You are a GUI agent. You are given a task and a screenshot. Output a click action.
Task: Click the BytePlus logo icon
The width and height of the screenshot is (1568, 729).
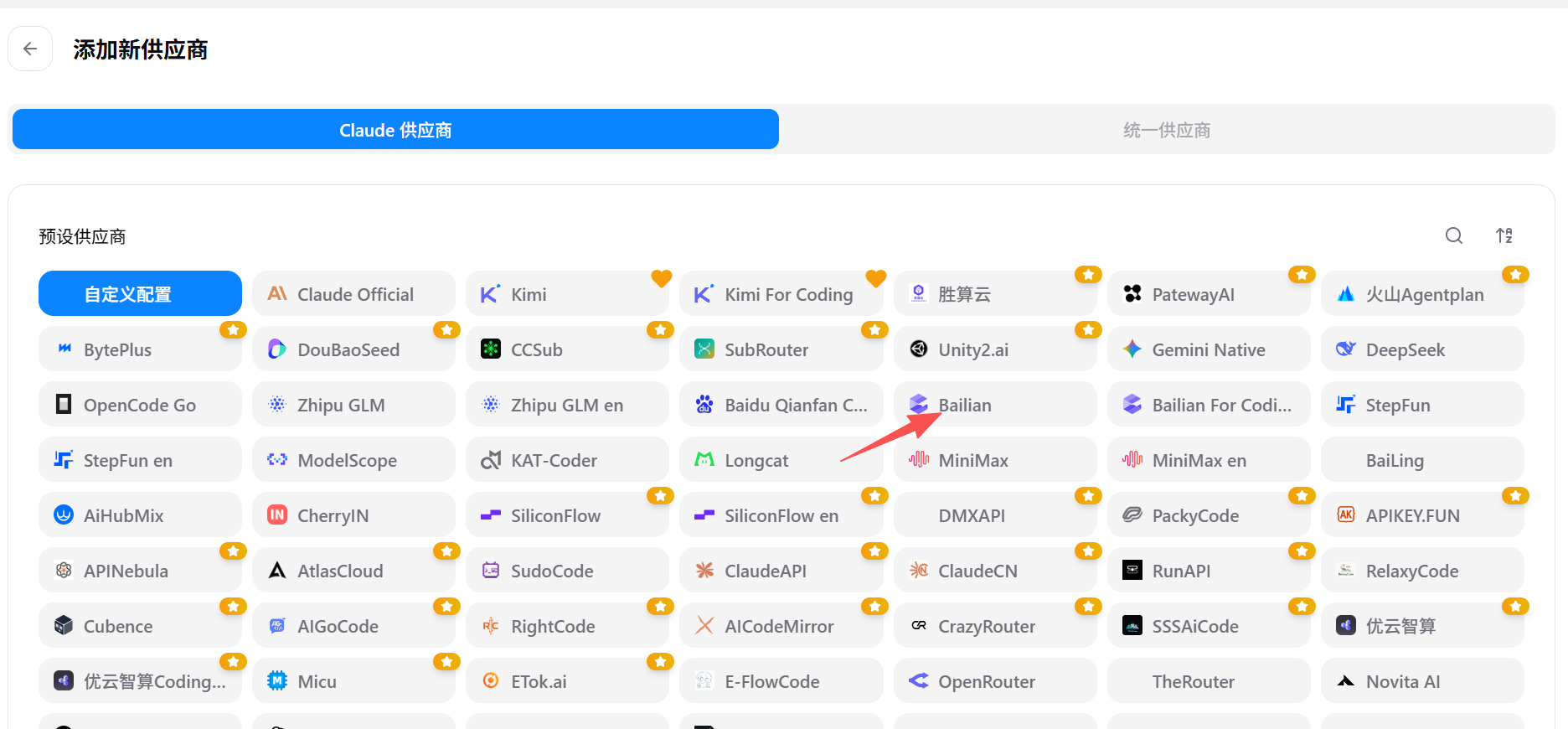[x=64, y=349]
